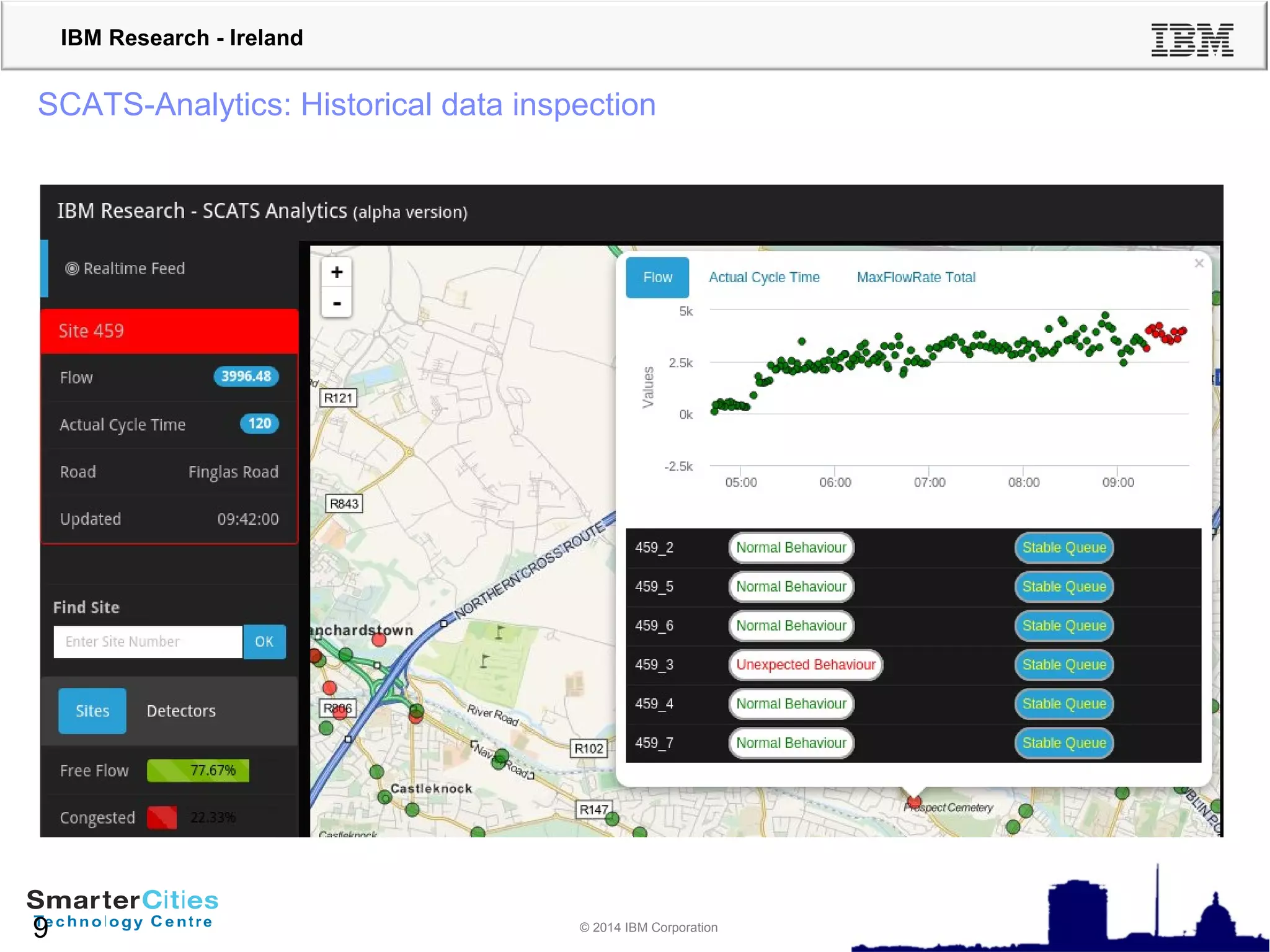This screenshot has height=952, width=1270.
Task: Click the OK button next to Find Site
Action: [x=264, y=641]
